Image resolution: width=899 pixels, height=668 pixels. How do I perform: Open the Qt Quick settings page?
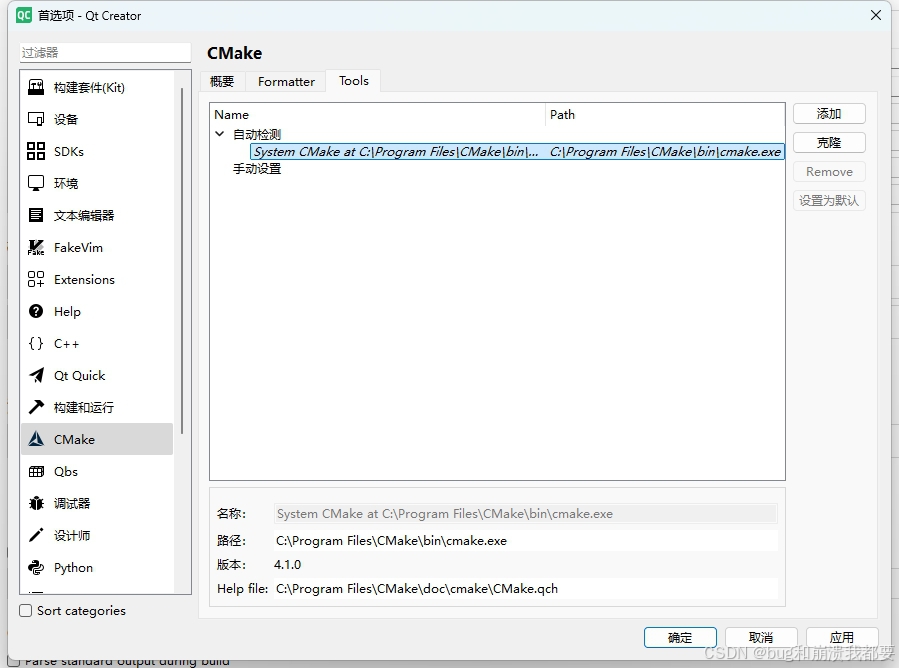click(72, 375)
